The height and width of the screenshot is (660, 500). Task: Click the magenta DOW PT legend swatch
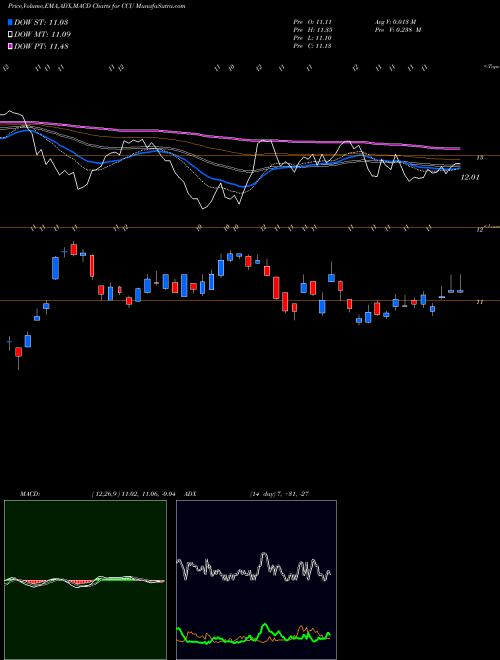10,46
